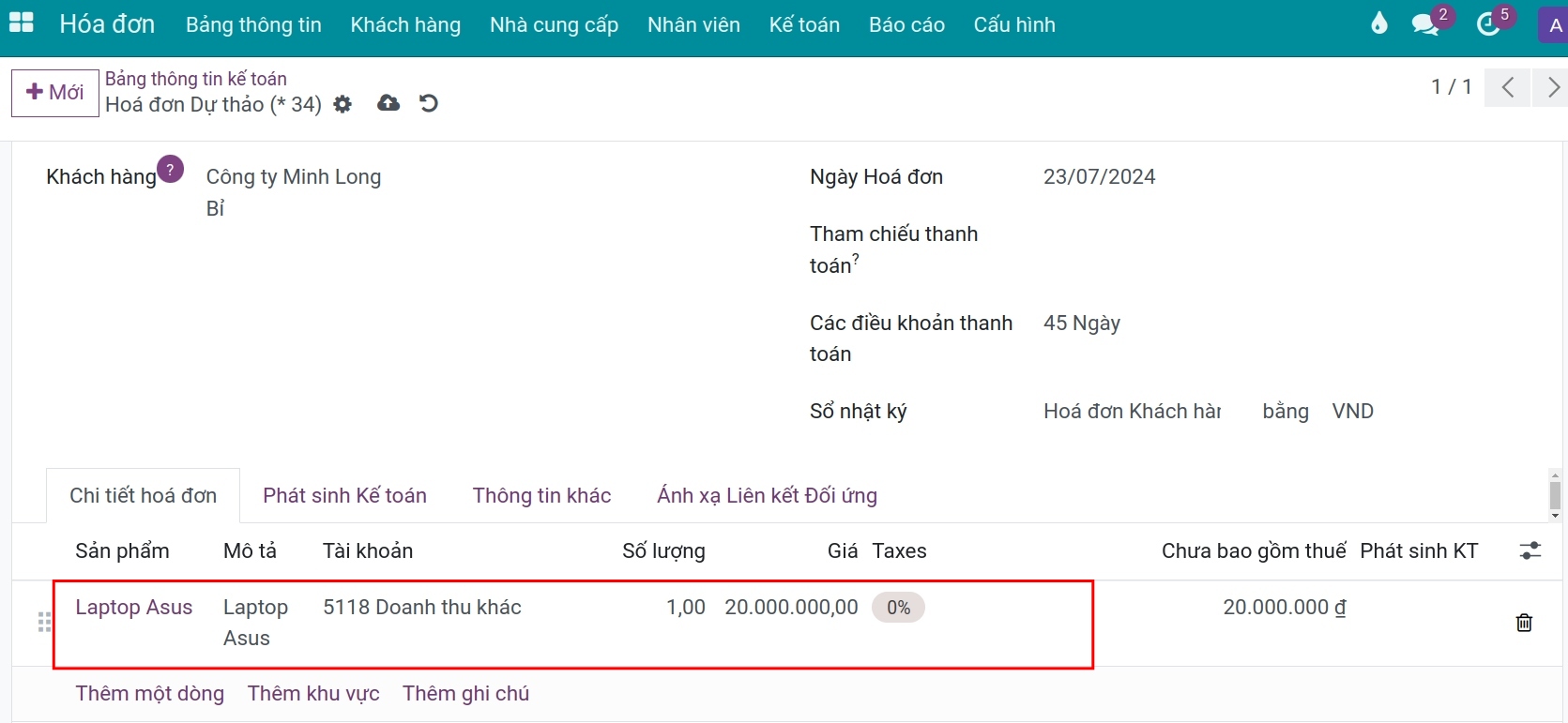Save the record manually with cloud icon
The width and height of the screenshot is (1568, 723).
coord(388,103)
